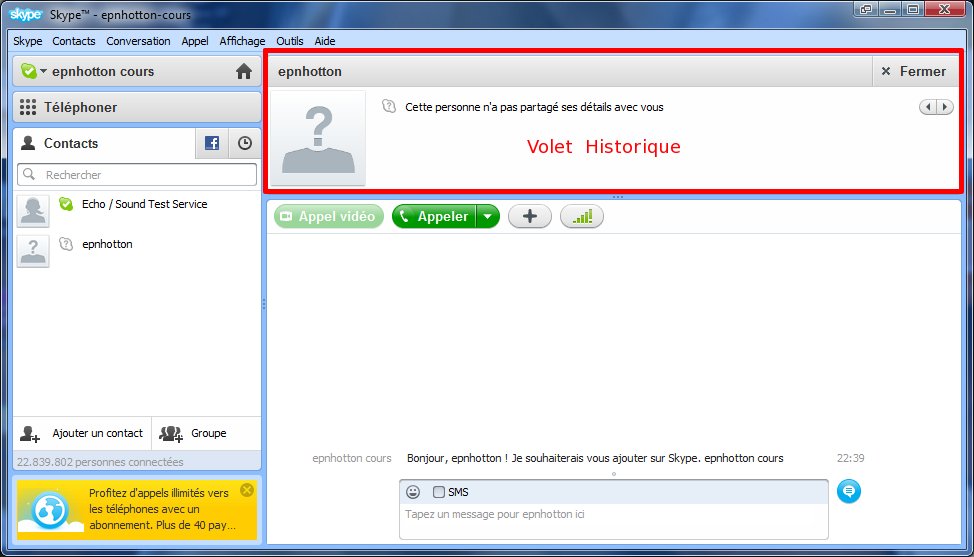Click the 22:39 message timestamp

pyautogui.click(x=850, y=458)
